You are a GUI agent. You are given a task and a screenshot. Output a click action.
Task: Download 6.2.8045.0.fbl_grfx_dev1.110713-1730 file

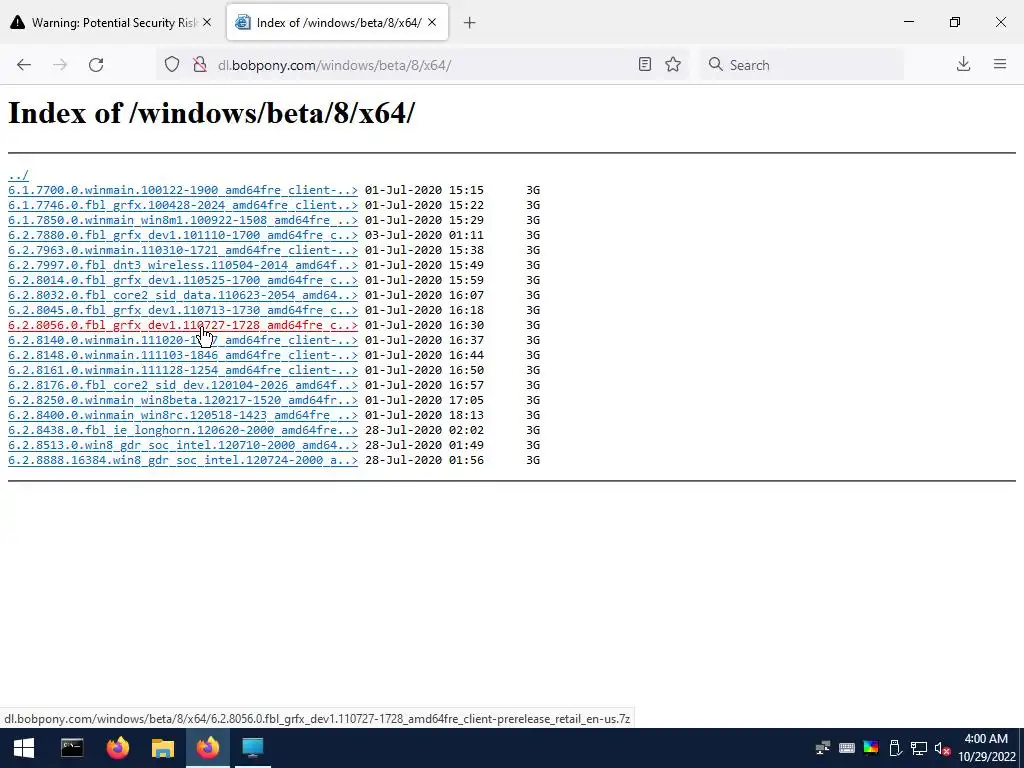point(183,310)
